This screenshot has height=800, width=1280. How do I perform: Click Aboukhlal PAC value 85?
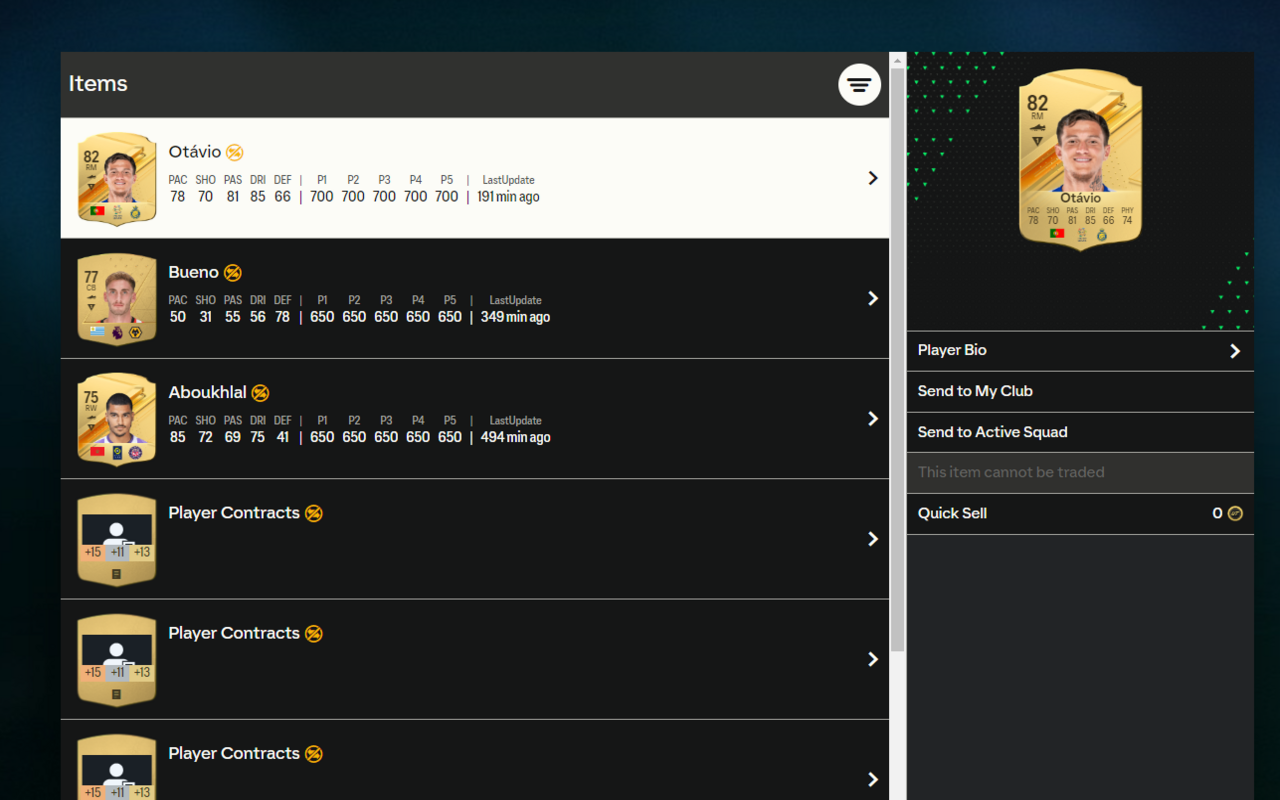pos(177,437)
